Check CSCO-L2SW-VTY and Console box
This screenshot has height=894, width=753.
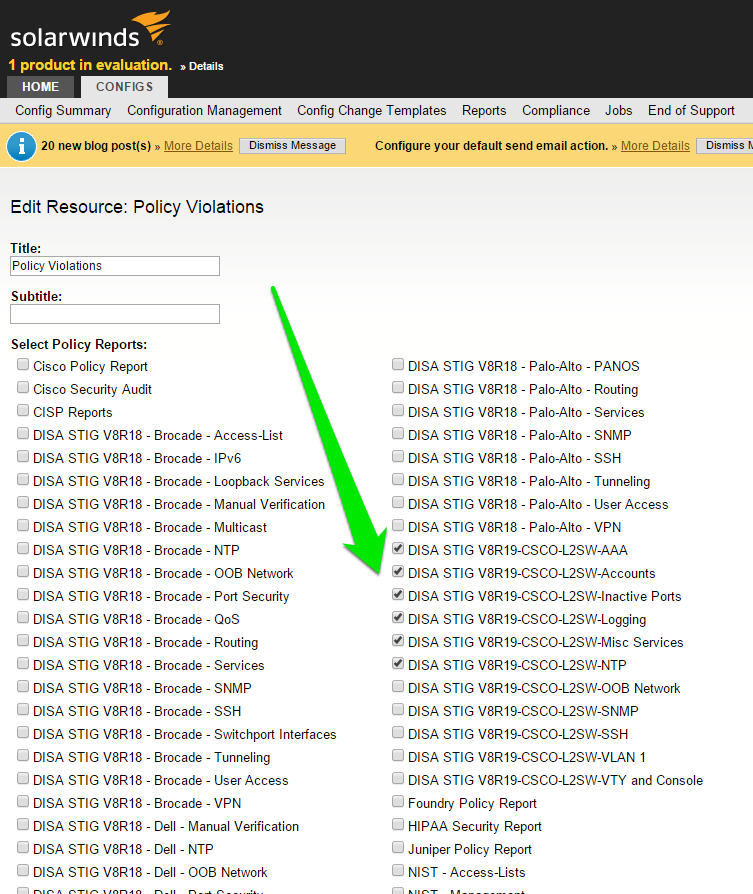[398, 778]
